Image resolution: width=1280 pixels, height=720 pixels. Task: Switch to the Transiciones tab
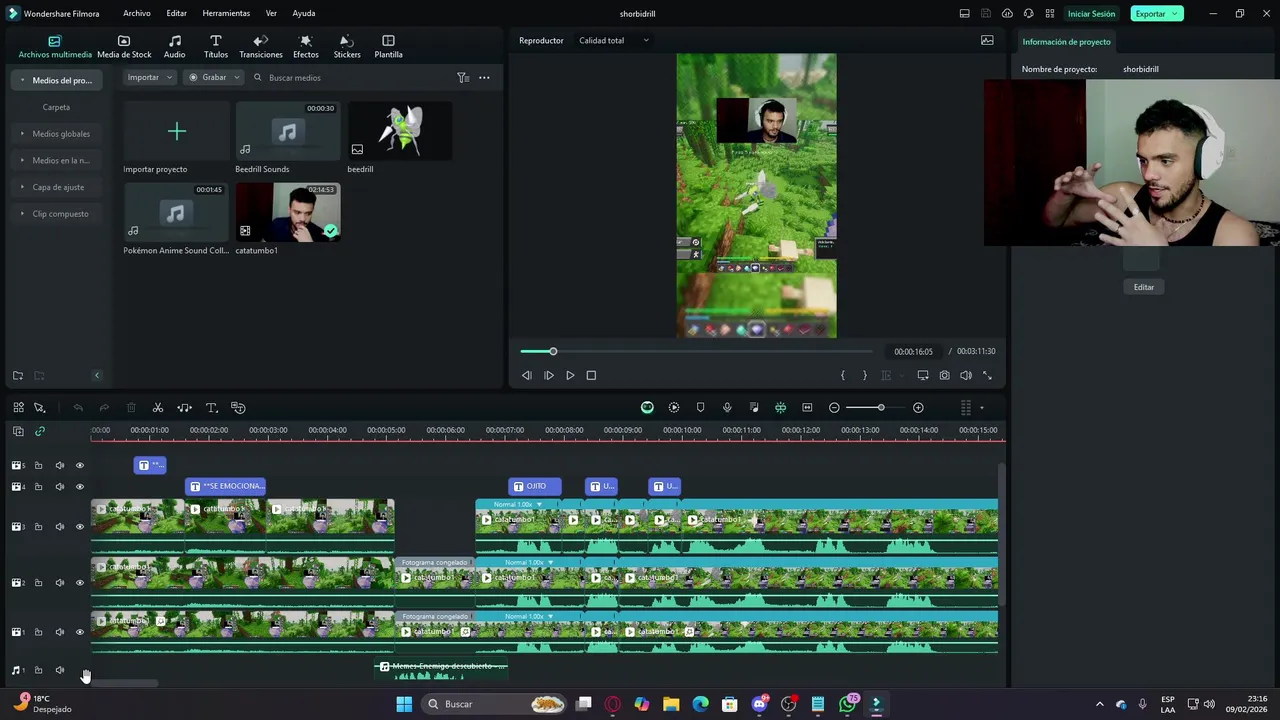coord(261,46)
